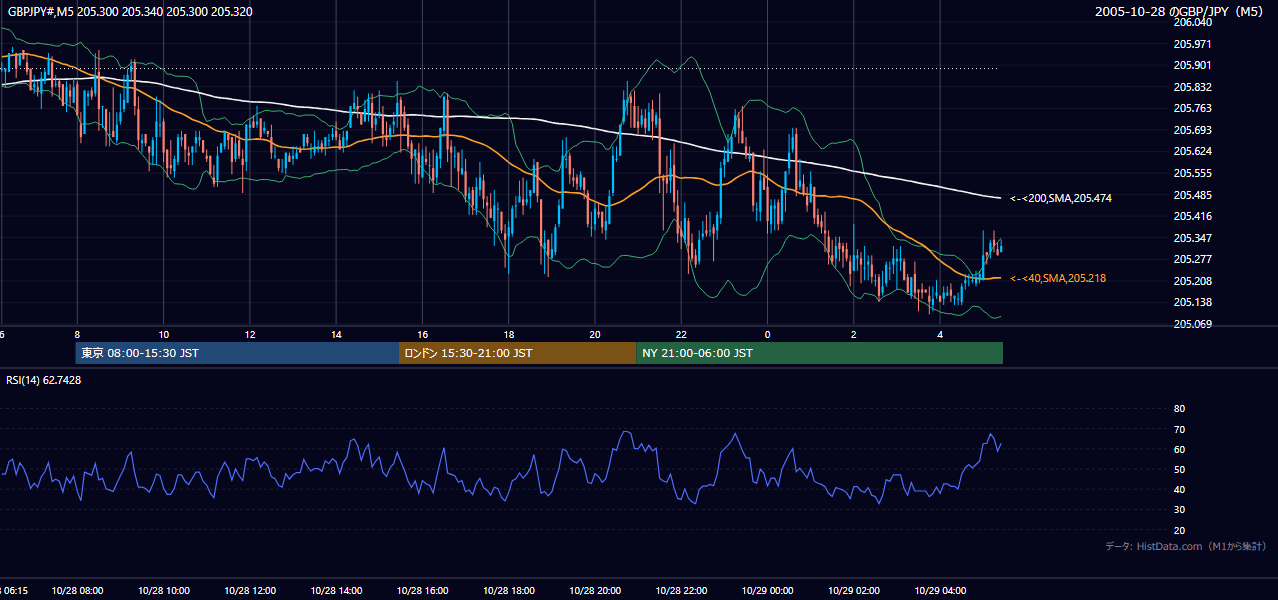Click price axis label 205.485
The height and width of the screenshot is (600, 1278).
point(1193,195)
